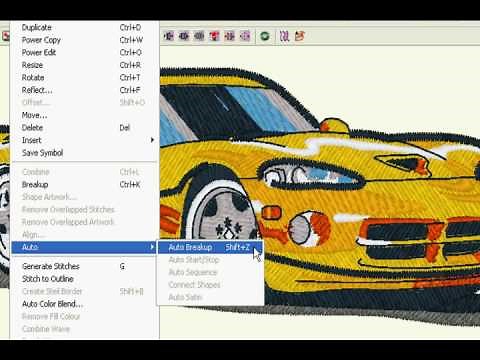This screenshot has width=480, height=360.
Task: Open the Reflect... dialog
Action: (84, 90)
